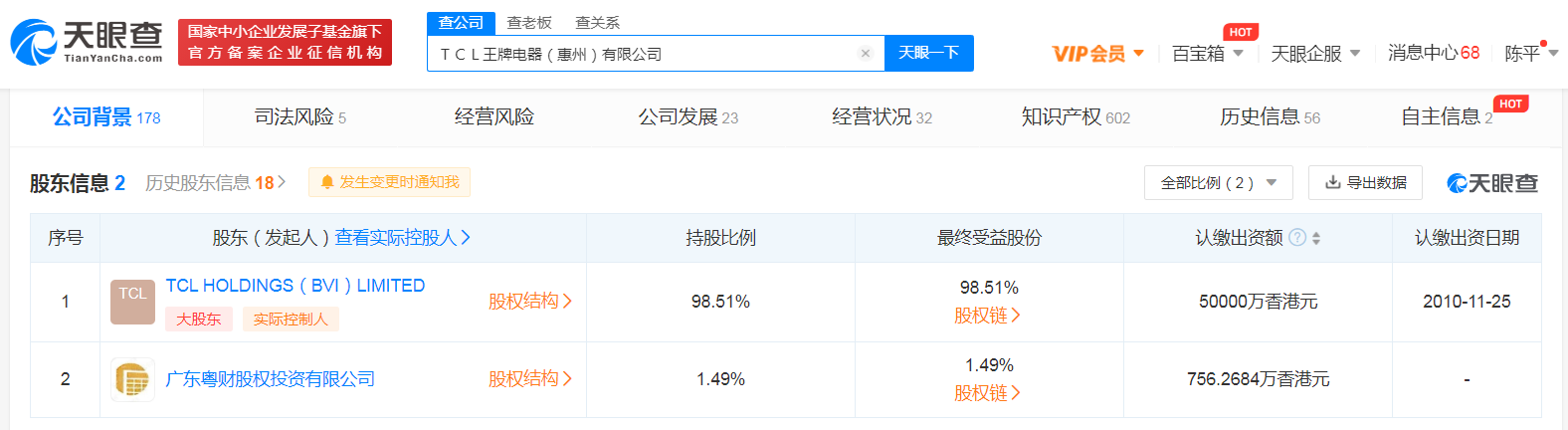Select the 司法风险 5 tab

(x=300, y=117)
